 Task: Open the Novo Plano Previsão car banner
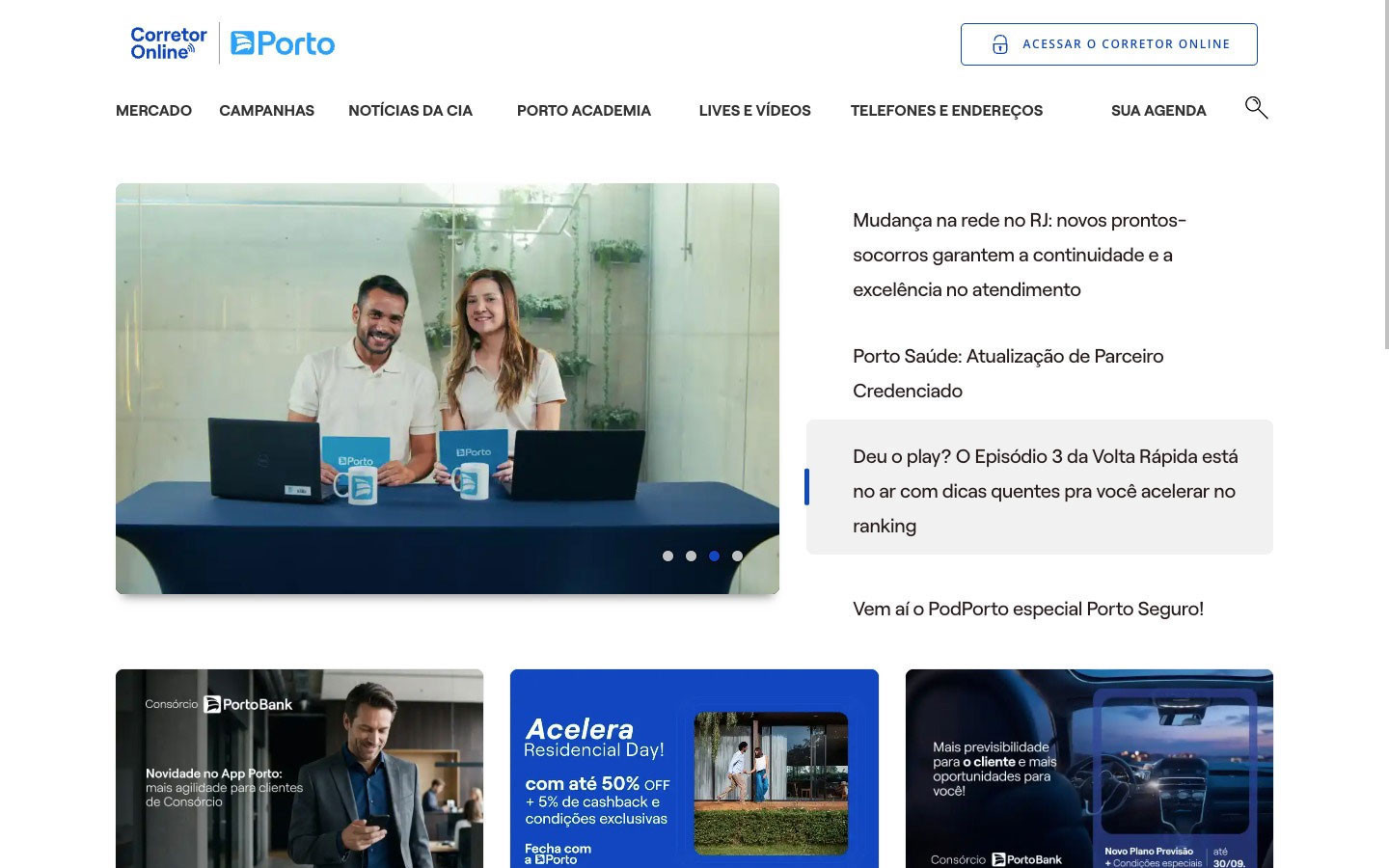tap(1089, 769)
